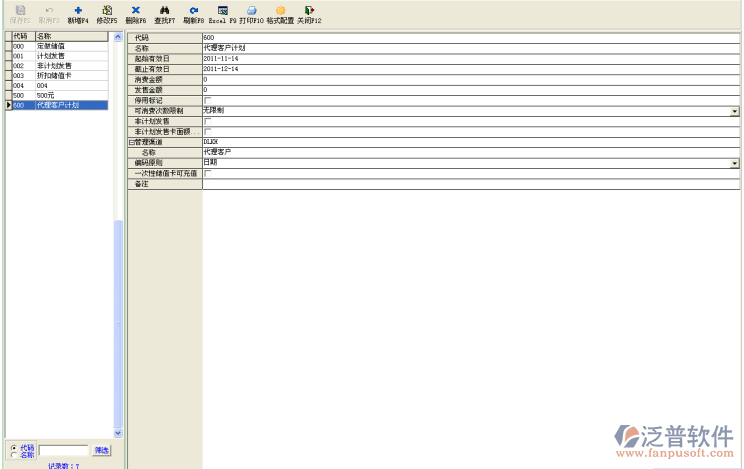Click the 新增F4 add record icon
Screen dimensions: 744x469
point(78,10)
